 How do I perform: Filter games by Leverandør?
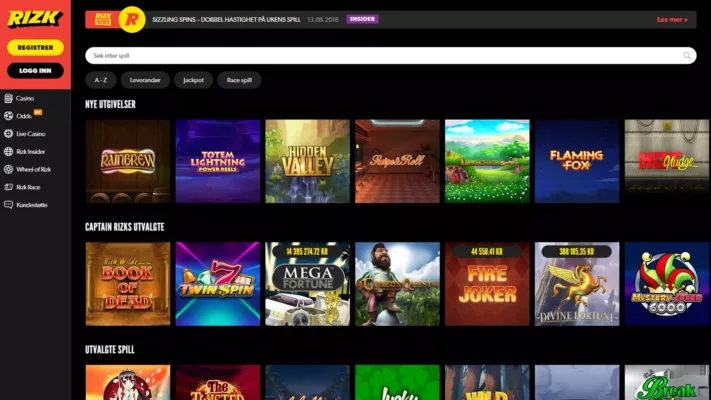tap(145, 80)
